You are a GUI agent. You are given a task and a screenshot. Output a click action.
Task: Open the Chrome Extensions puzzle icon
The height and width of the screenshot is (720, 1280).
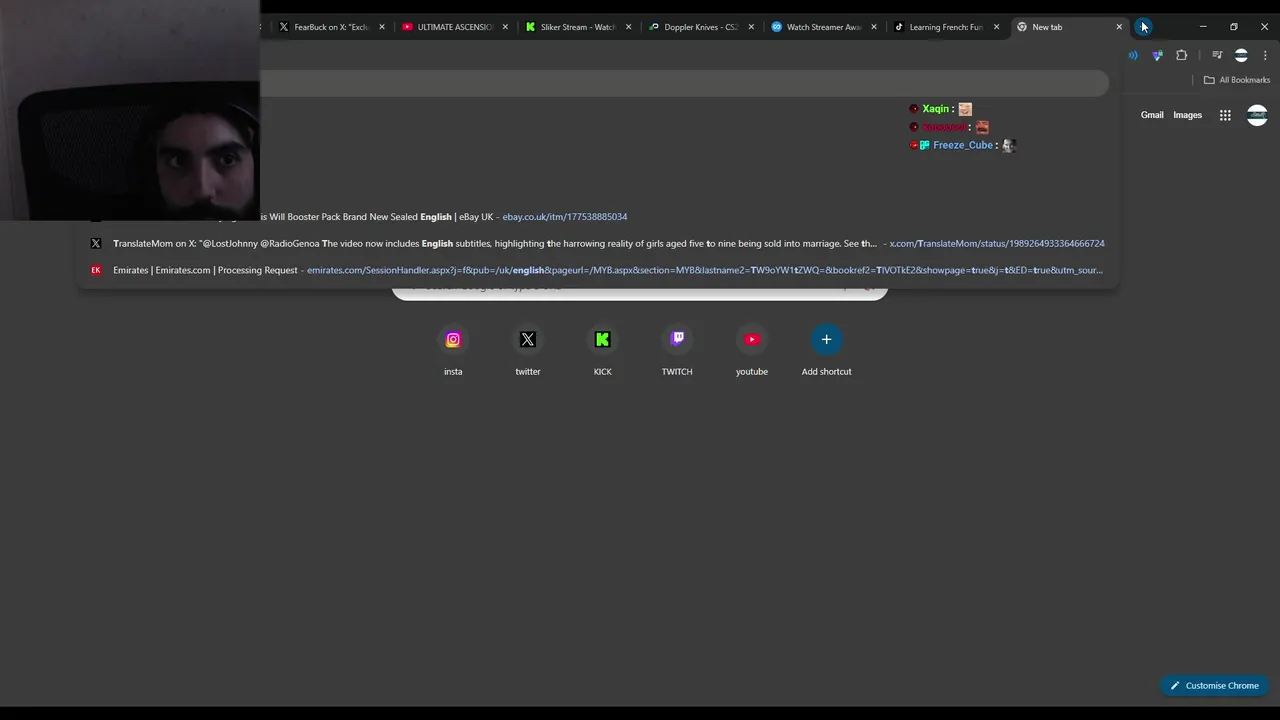coord(1182,55)
